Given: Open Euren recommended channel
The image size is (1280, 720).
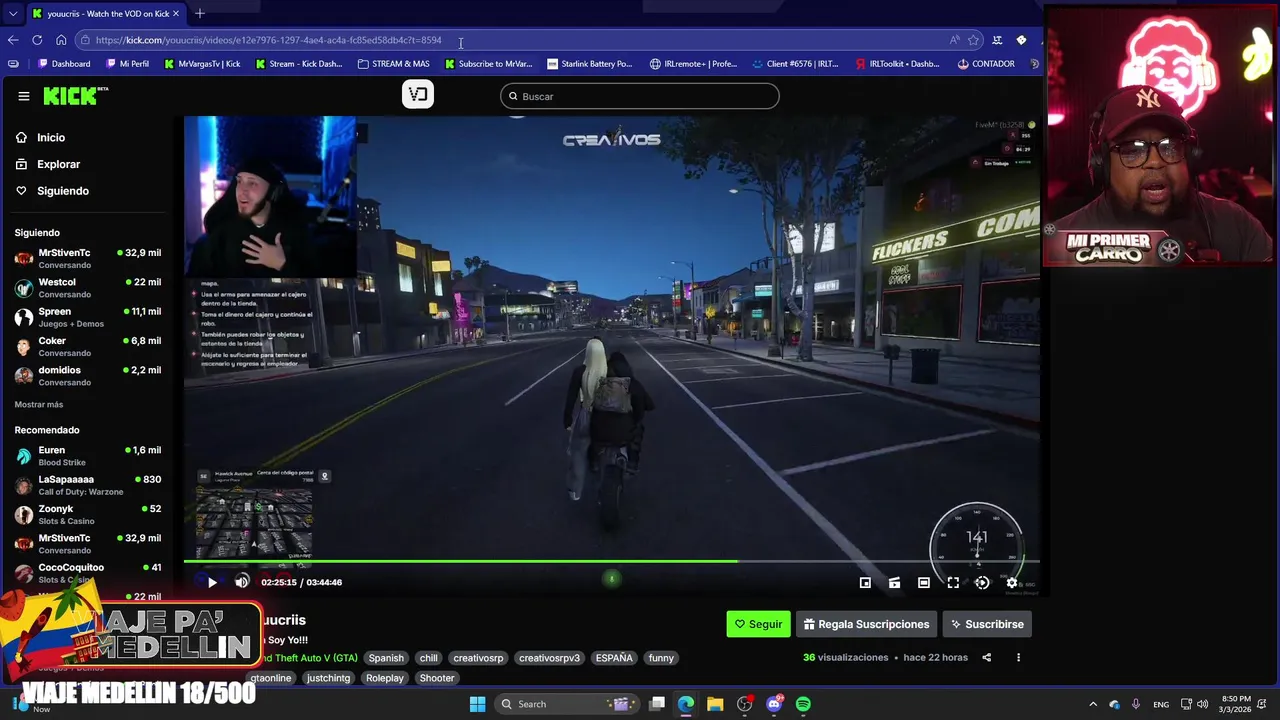Looking at the screenshot, I should (88, 456).
